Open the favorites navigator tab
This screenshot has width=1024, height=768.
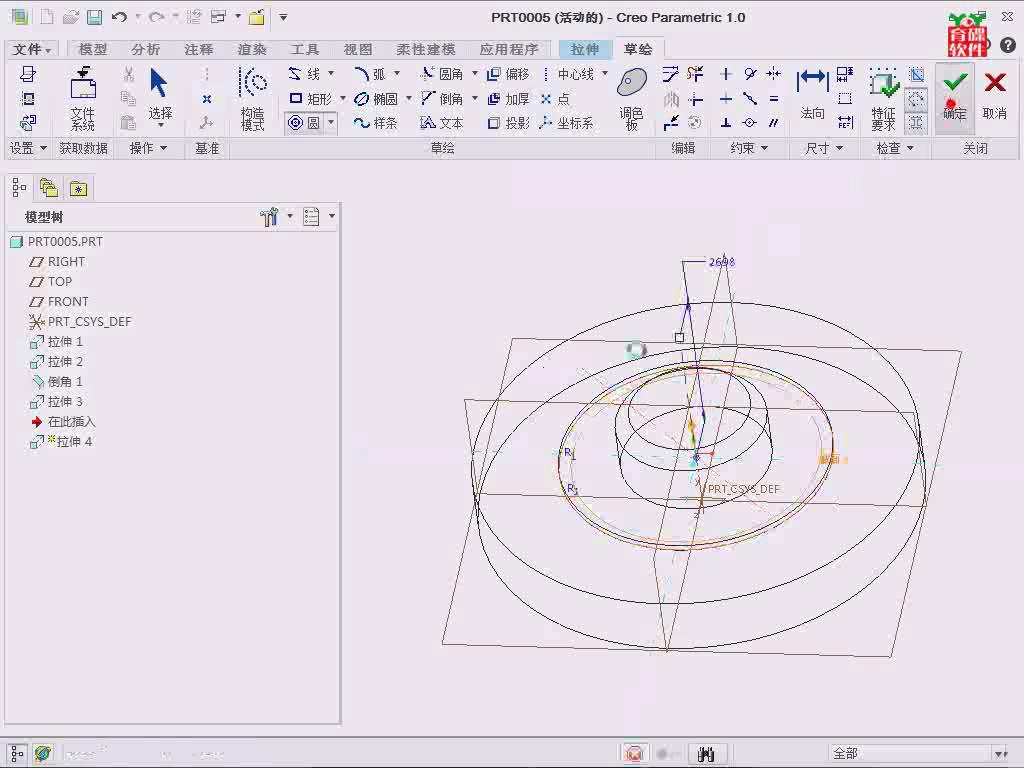click(x=78, y=189)
